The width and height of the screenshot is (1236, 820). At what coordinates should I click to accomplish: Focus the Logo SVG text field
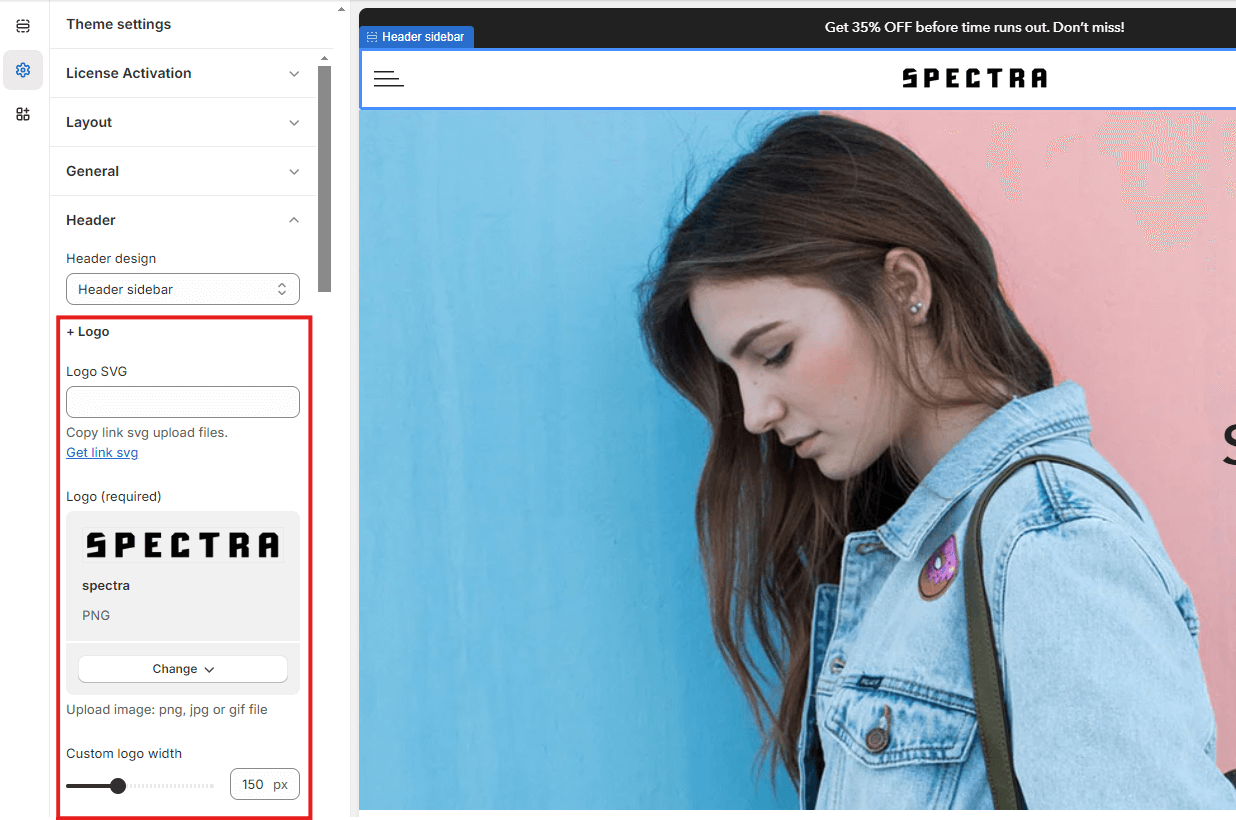pyautogui.click(x=183, y=402)
